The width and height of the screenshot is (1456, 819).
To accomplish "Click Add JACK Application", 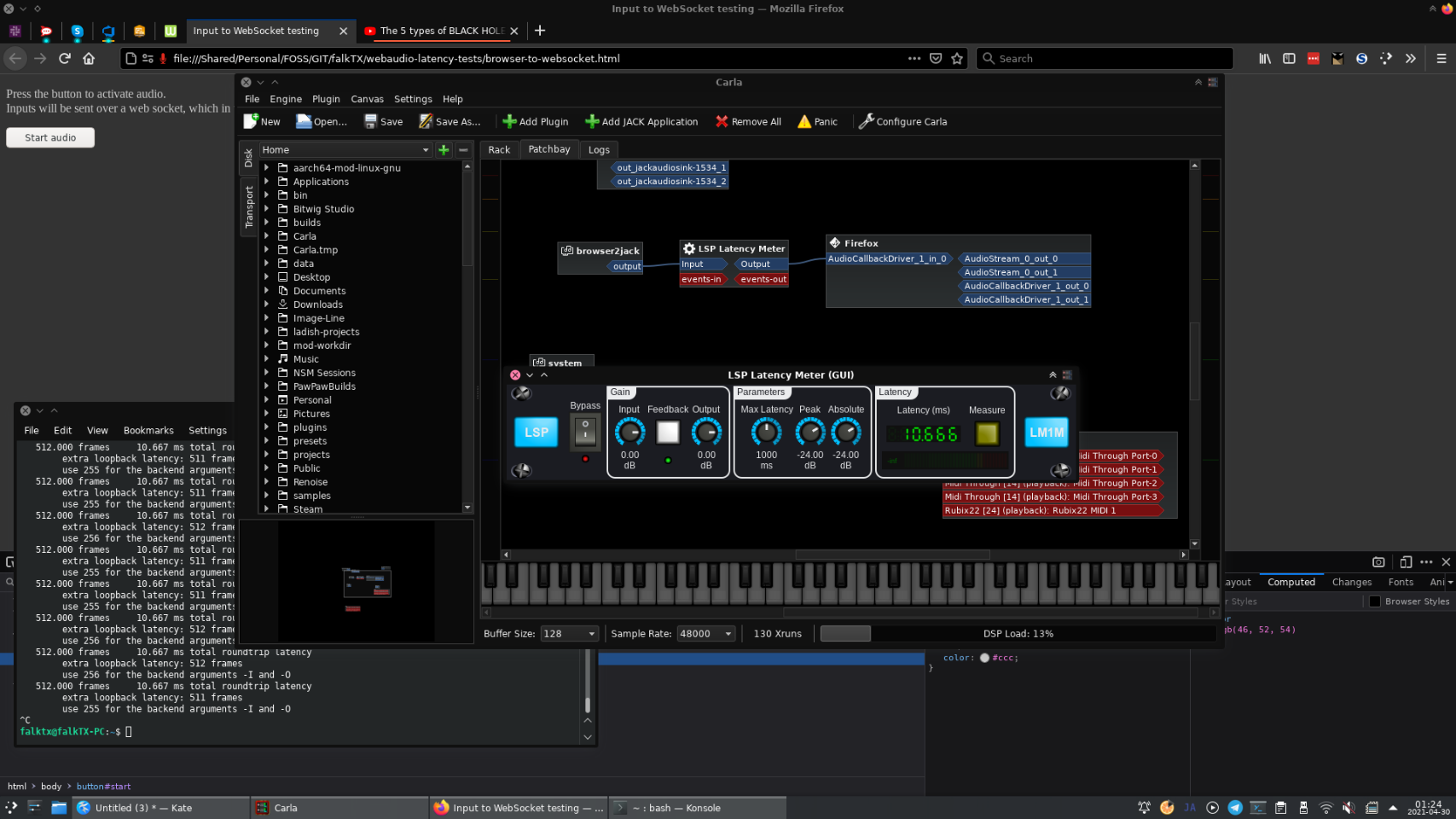I will (641, 121).
